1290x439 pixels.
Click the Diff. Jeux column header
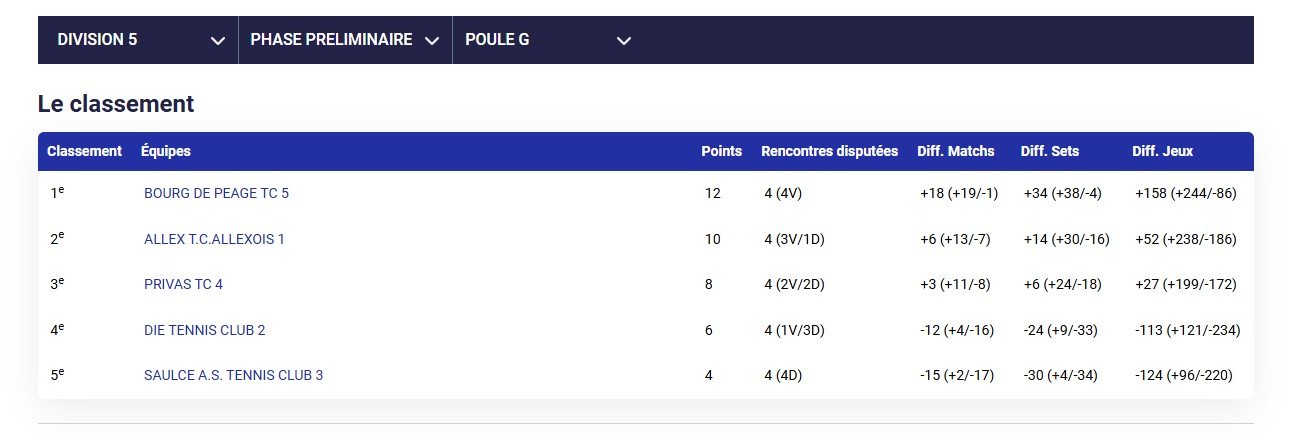(1162, 151)
